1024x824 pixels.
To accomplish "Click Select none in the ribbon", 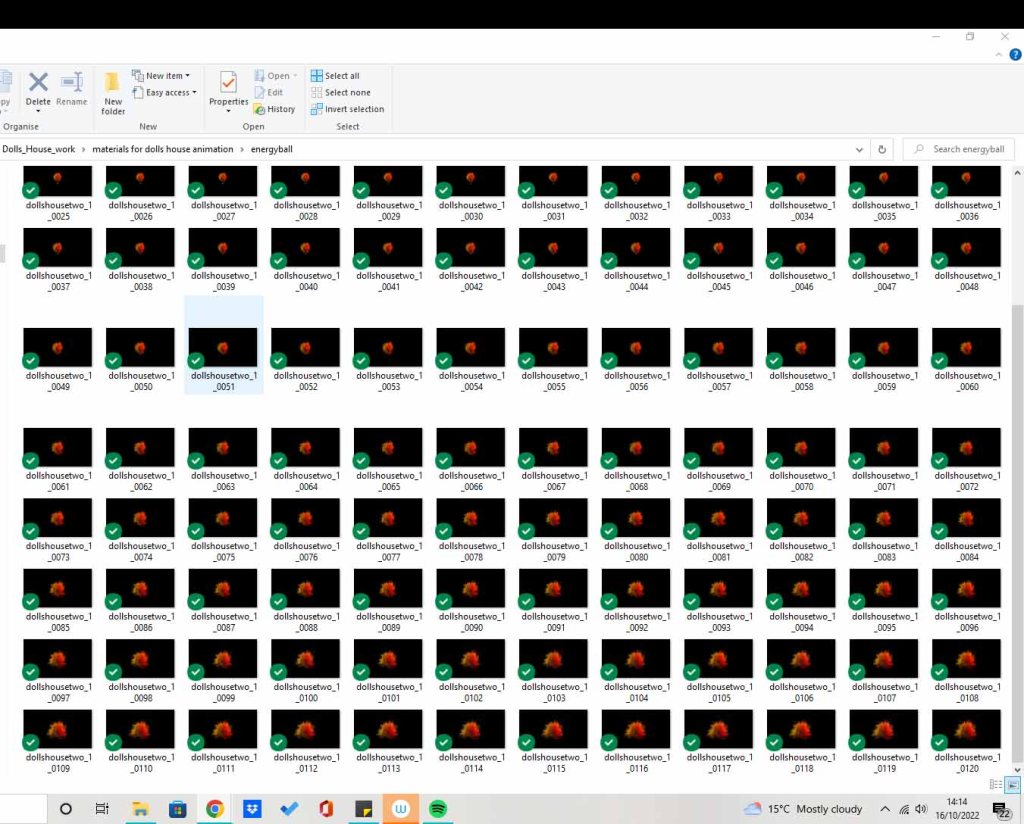I will click(340, 92).
